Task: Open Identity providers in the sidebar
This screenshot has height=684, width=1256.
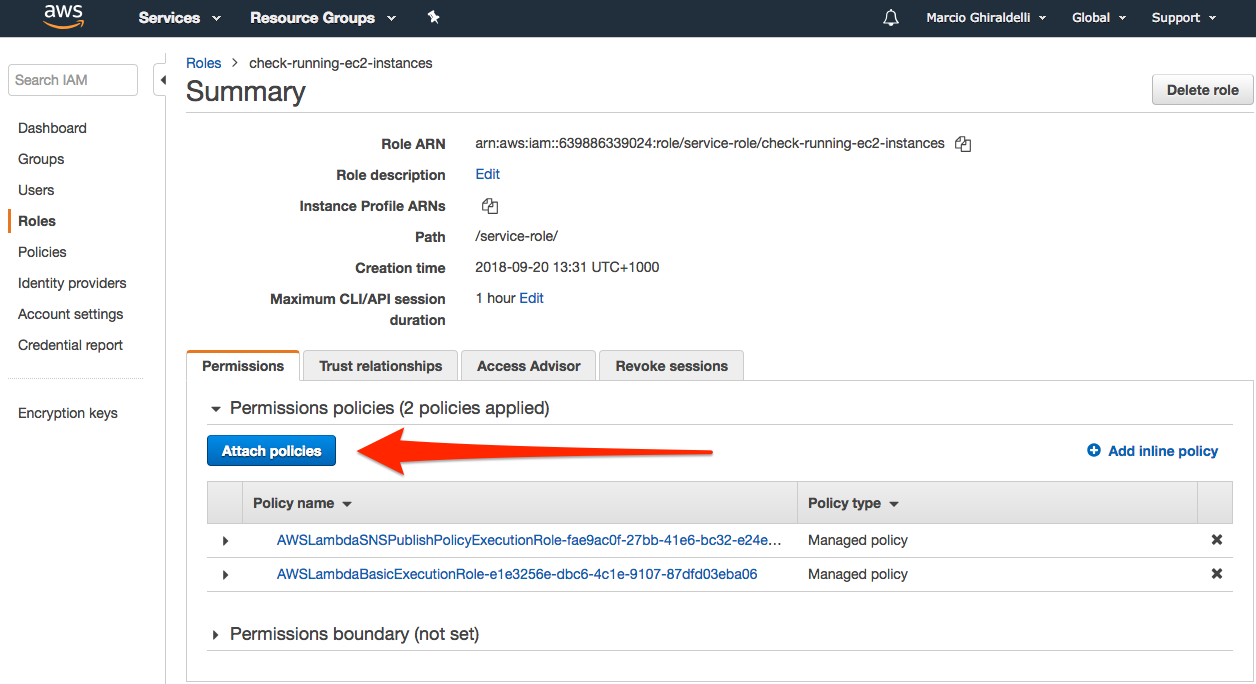Action: [x=72, y=283]
